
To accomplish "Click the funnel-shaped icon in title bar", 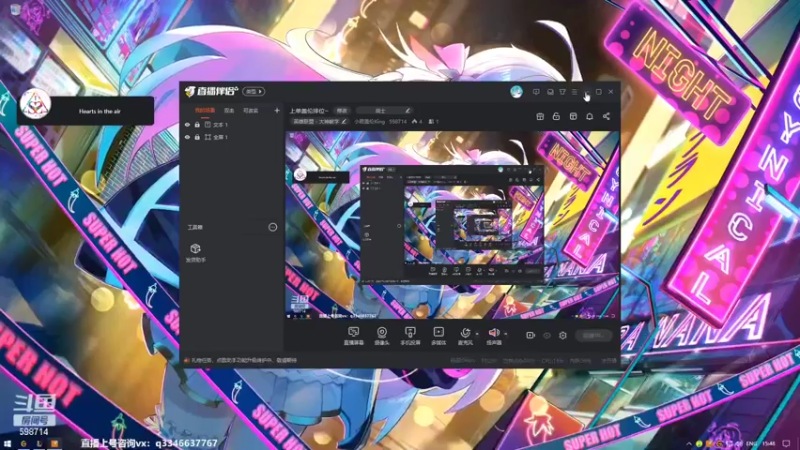I will click(562, 92).
